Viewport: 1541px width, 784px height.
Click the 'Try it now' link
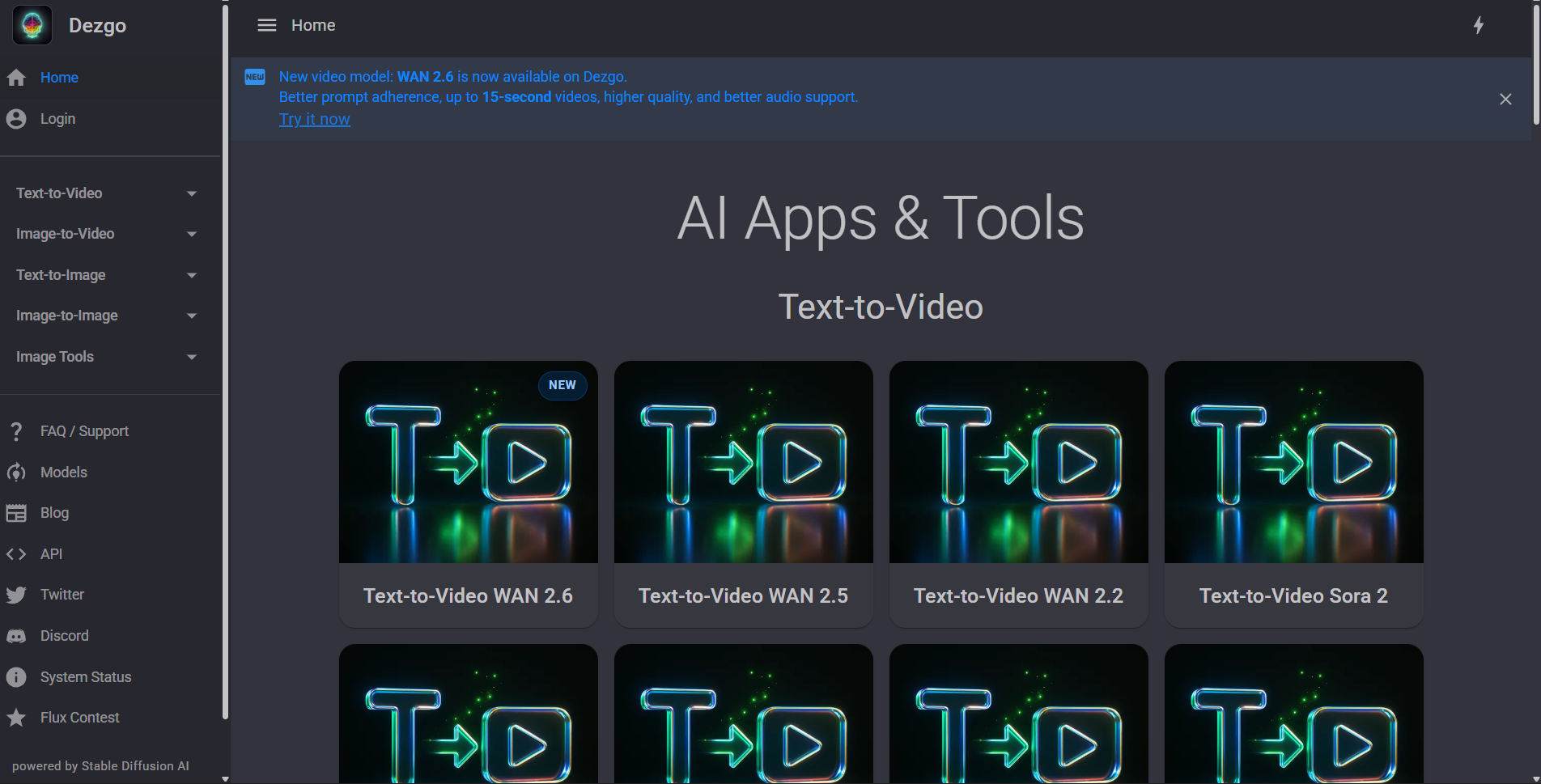point(314,119)
